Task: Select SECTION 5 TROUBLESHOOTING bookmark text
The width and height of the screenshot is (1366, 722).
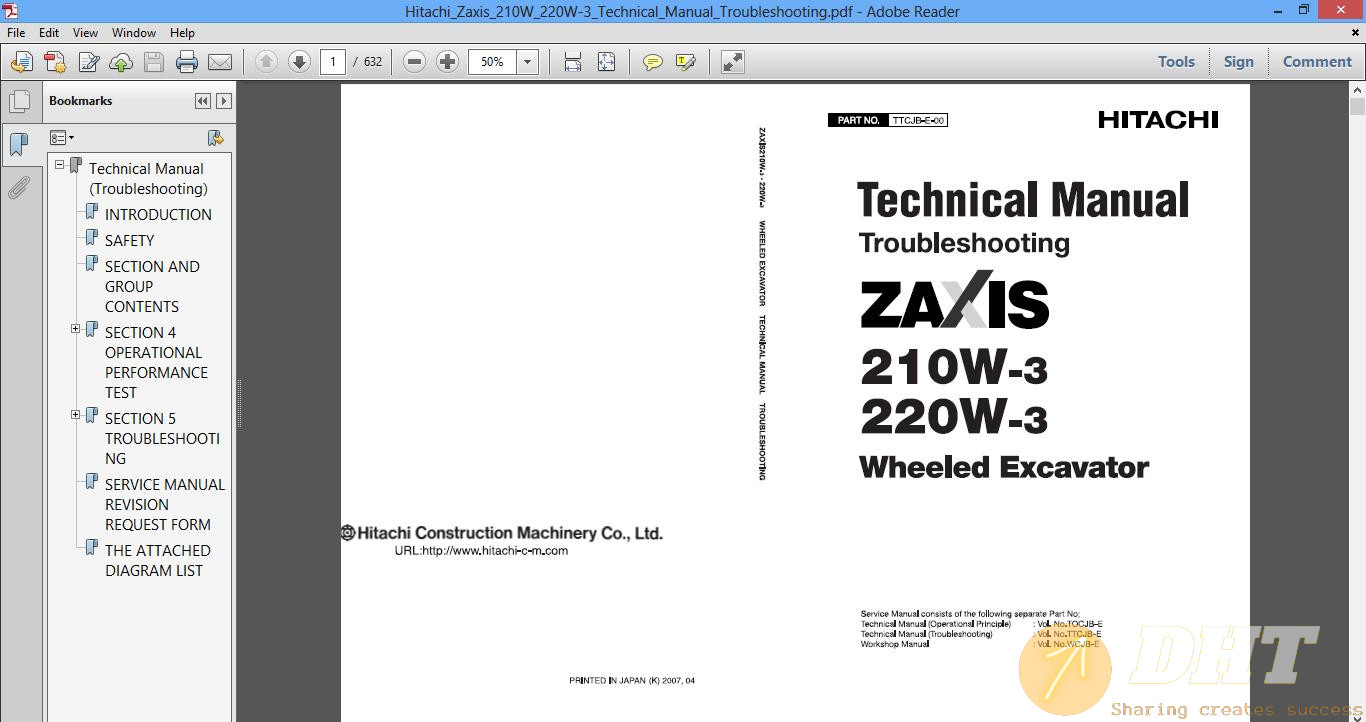Action: click(x=162, y=438)
